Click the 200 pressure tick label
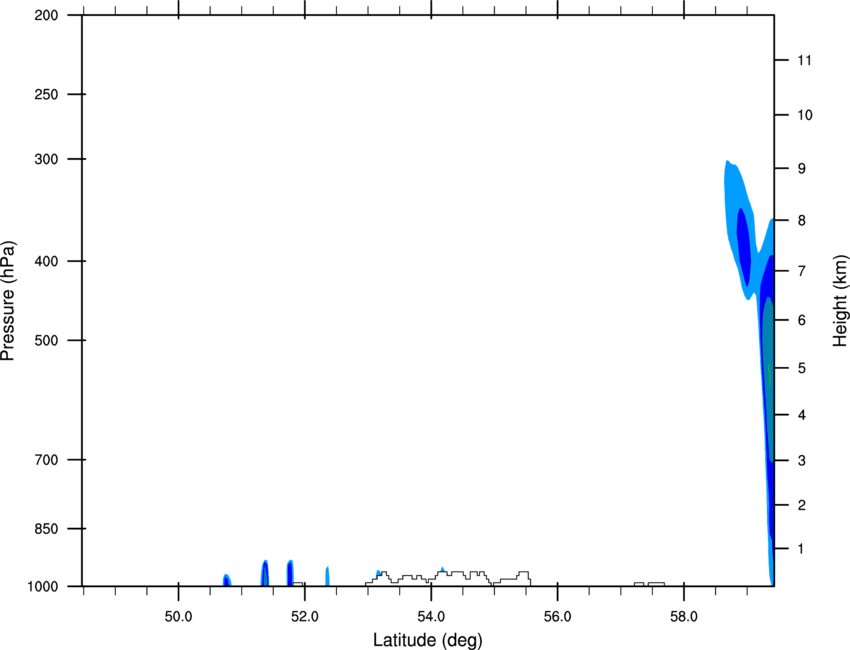The height and width of the screenshot is (650, 850). (46, 15)
